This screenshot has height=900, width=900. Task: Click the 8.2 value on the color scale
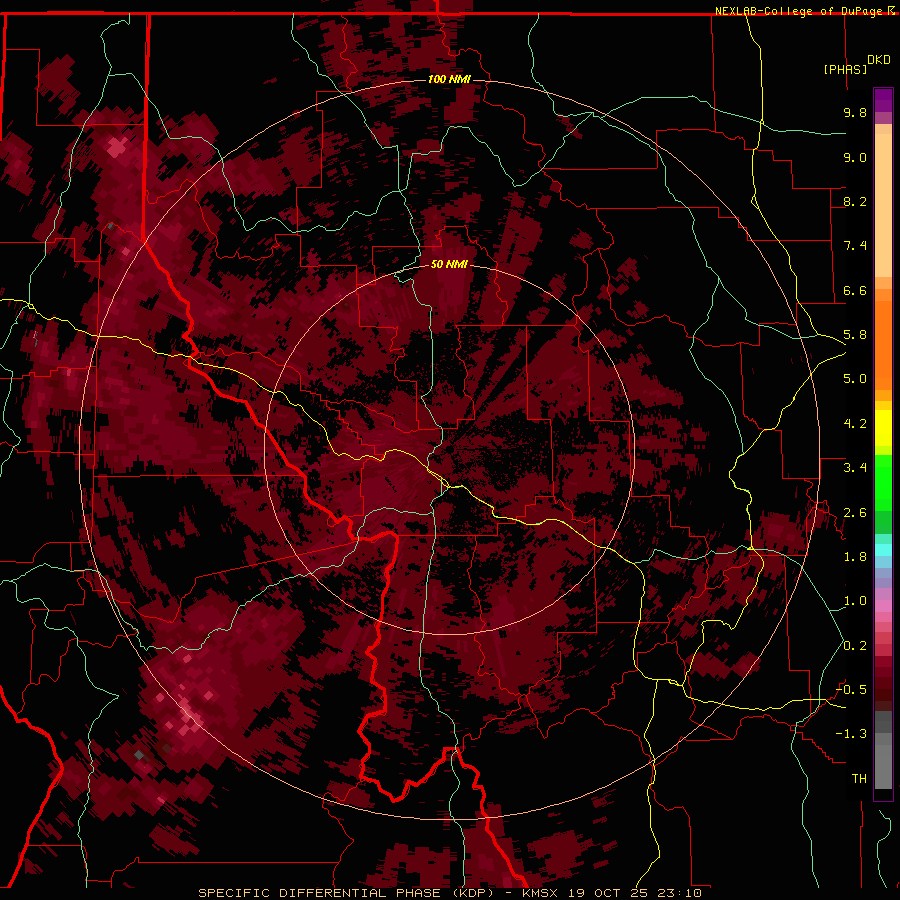855,201
